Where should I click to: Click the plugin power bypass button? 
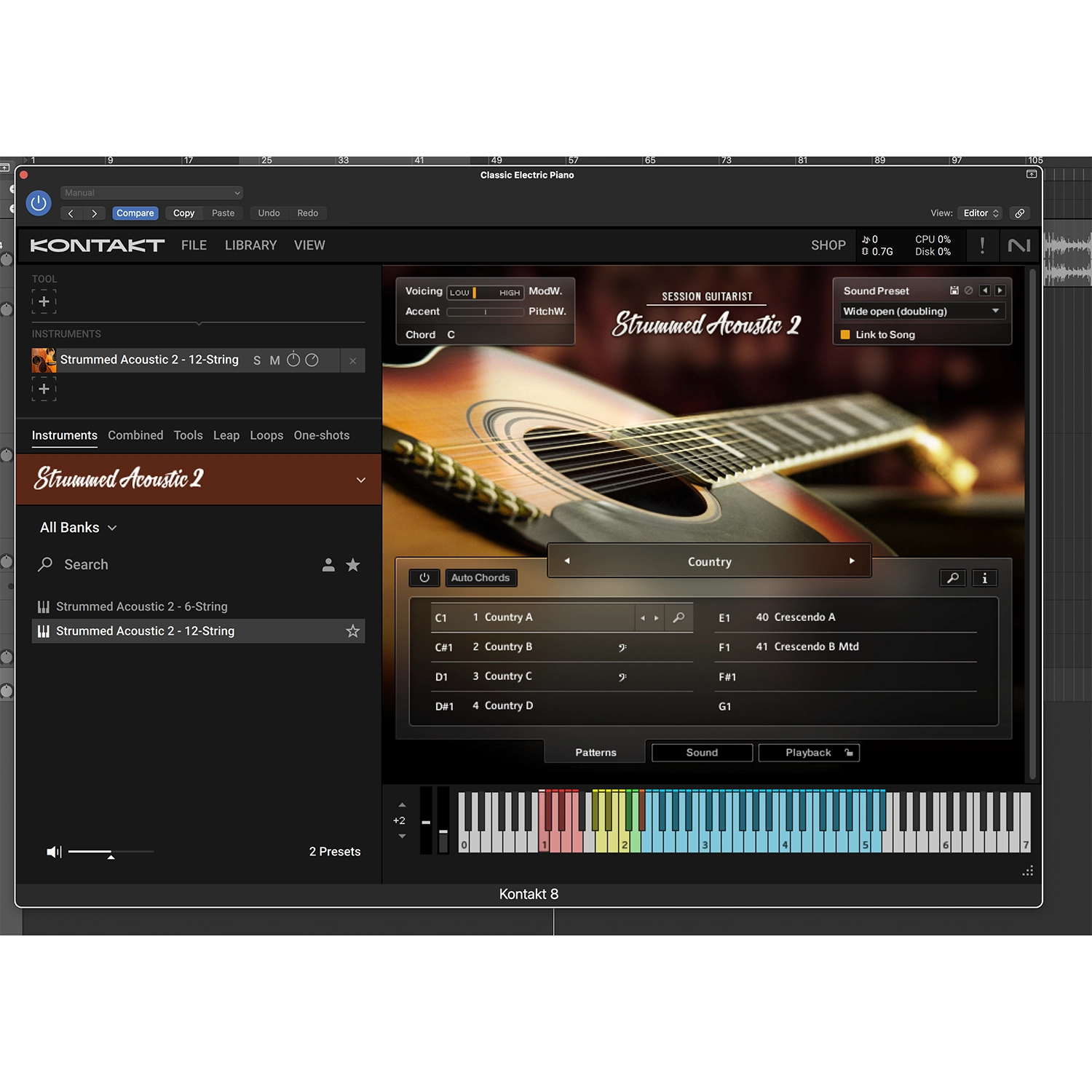[39, 203]
